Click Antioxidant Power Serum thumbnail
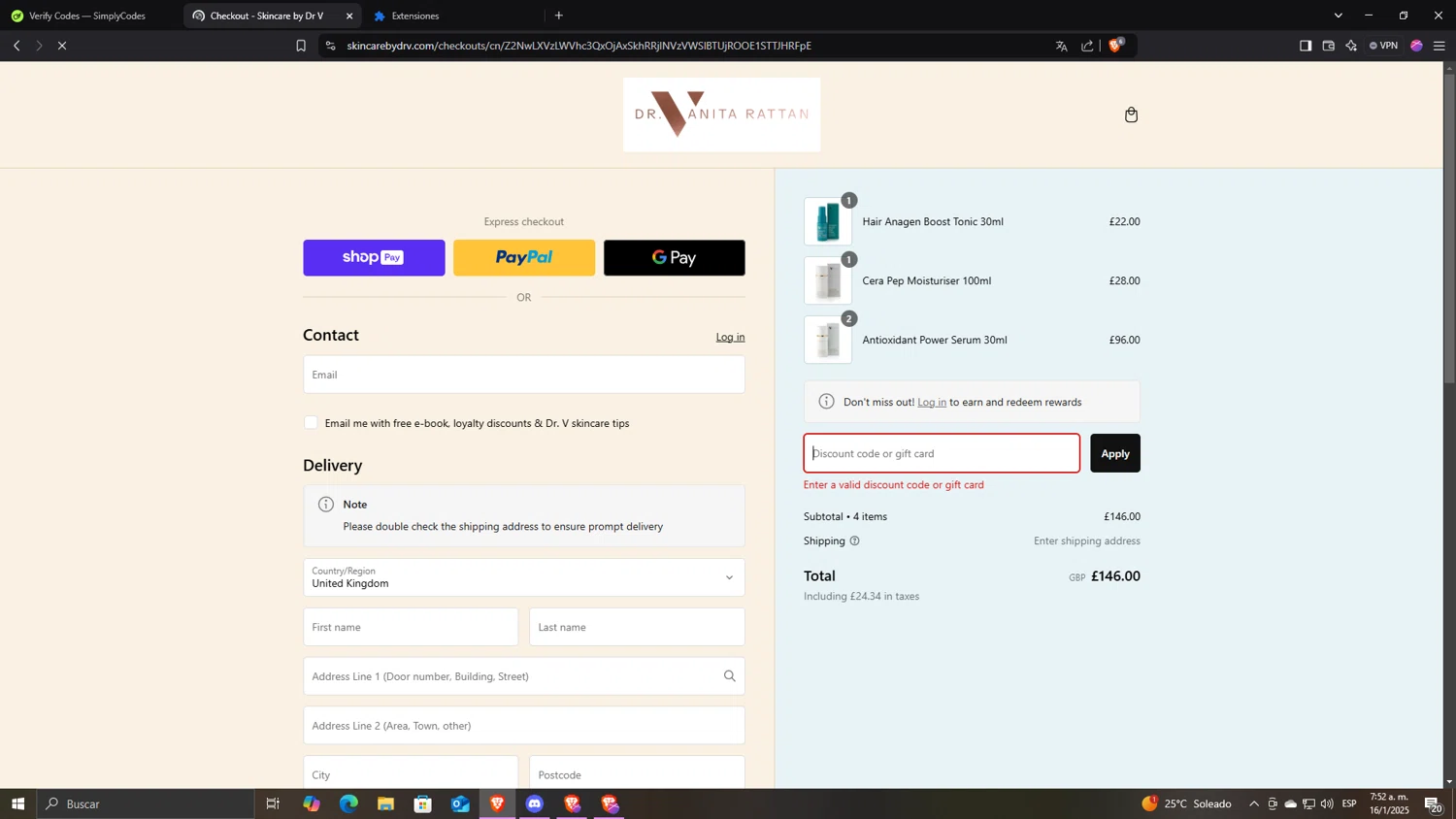The width and height of the screenshot is (1456, 819). (x=828, y=341)
